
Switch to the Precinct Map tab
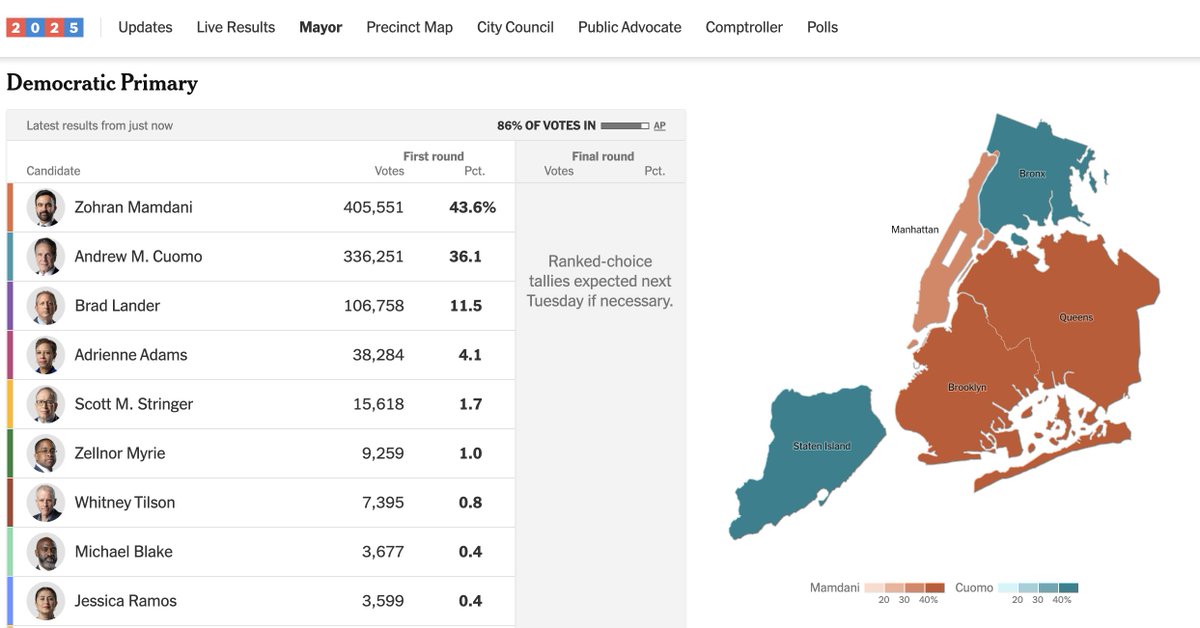click(x=409, y=27)
